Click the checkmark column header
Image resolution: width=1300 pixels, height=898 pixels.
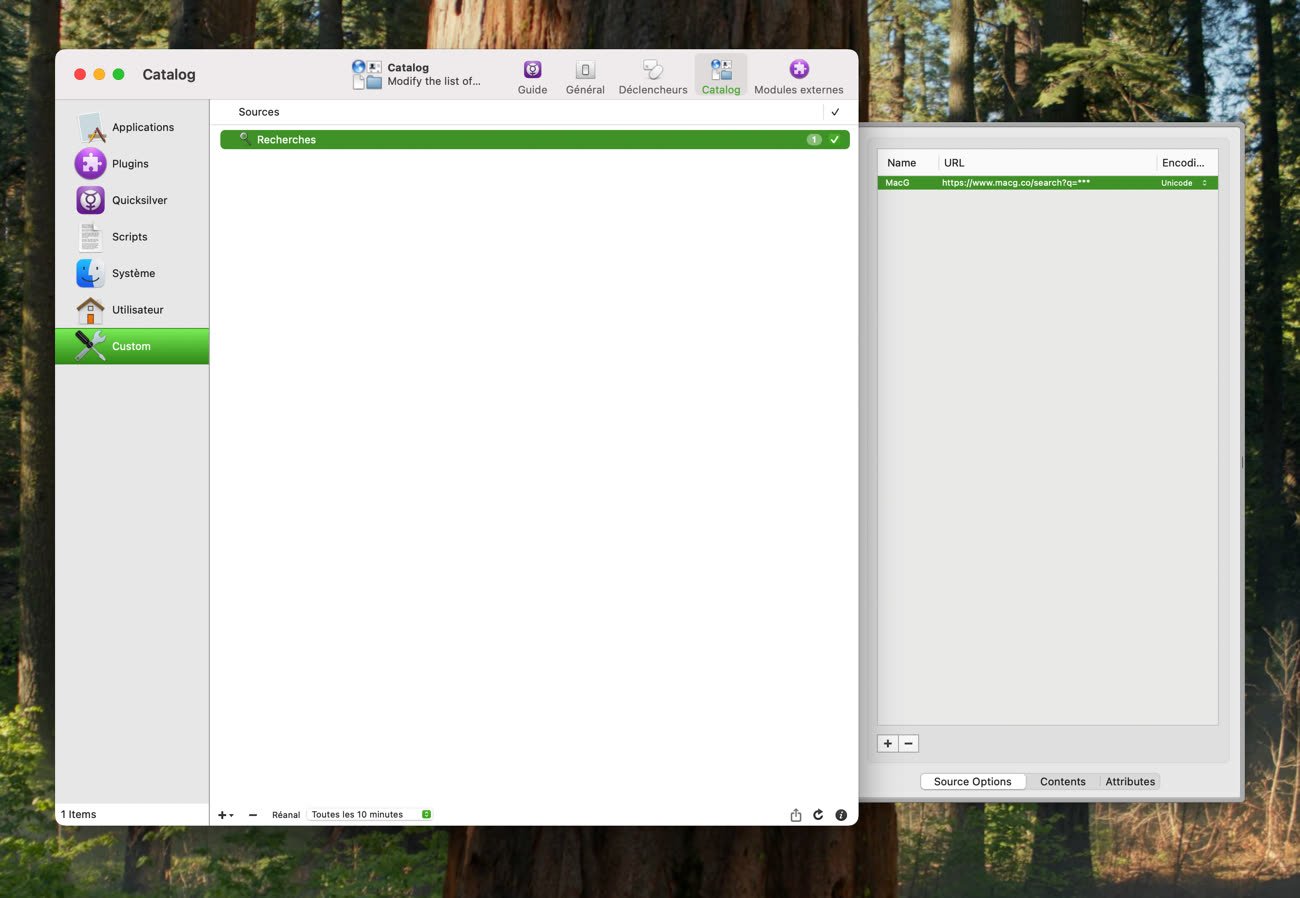[x=836, y=112]
